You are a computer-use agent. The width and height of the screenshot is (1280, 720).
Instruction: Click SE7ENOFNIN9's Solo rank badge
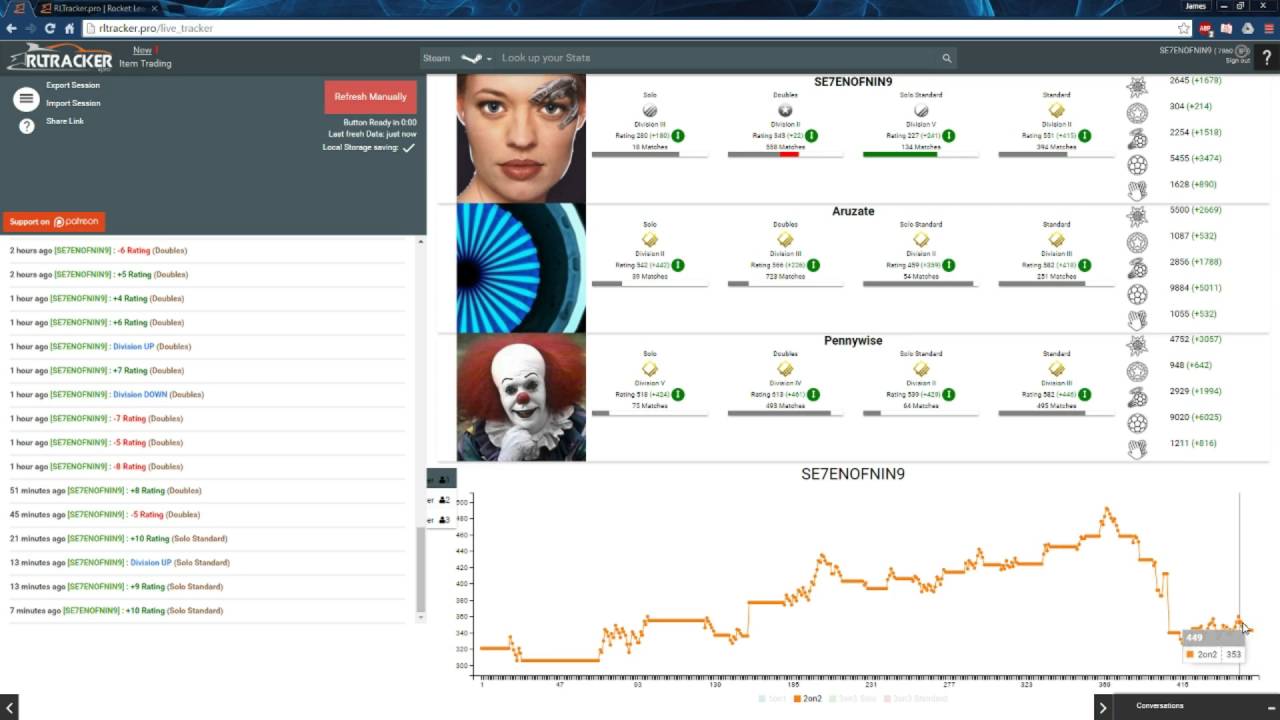tap(650, 111)
